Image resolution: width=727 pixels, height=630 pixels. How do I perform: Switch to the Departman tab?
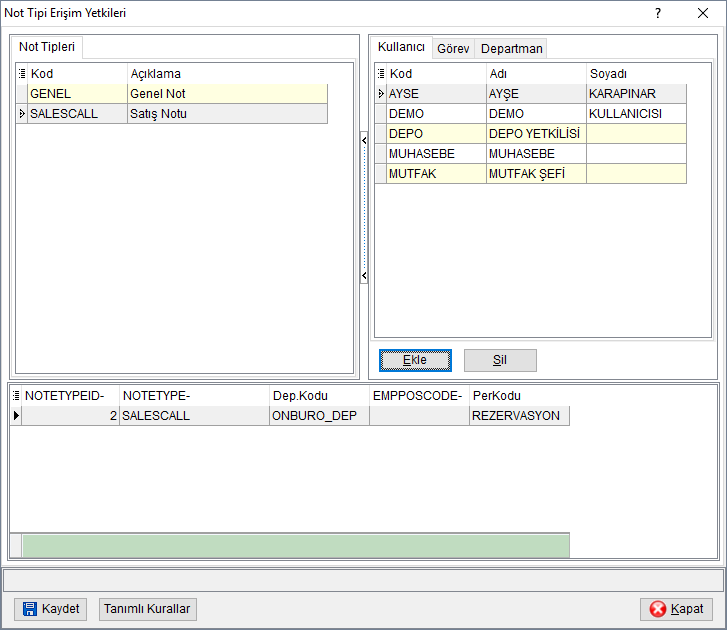point(511,49)
